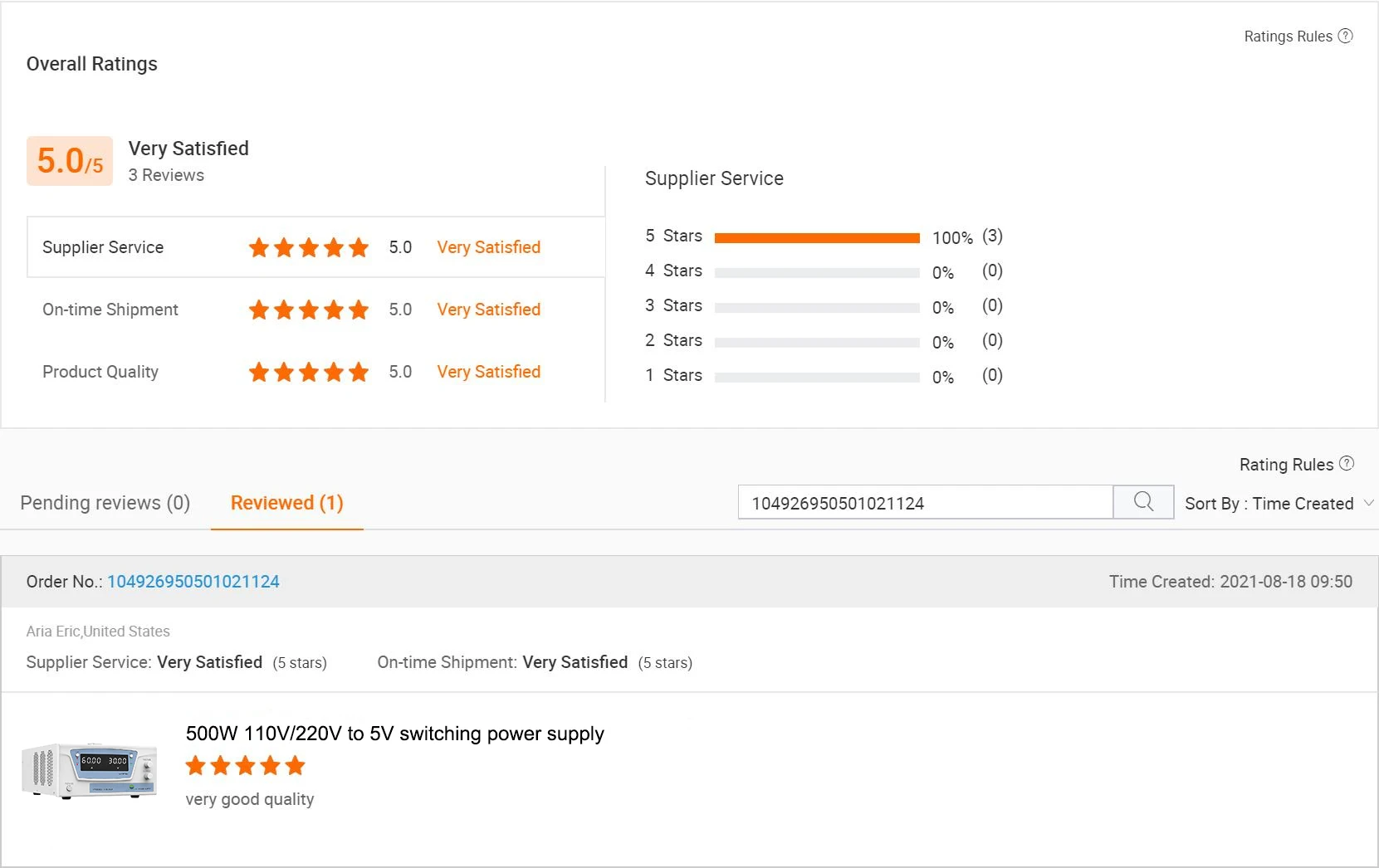Screen dimensions: 1379x868
Task: Click the Ratings Rules text link
Action: click(x=1288, y=37)
